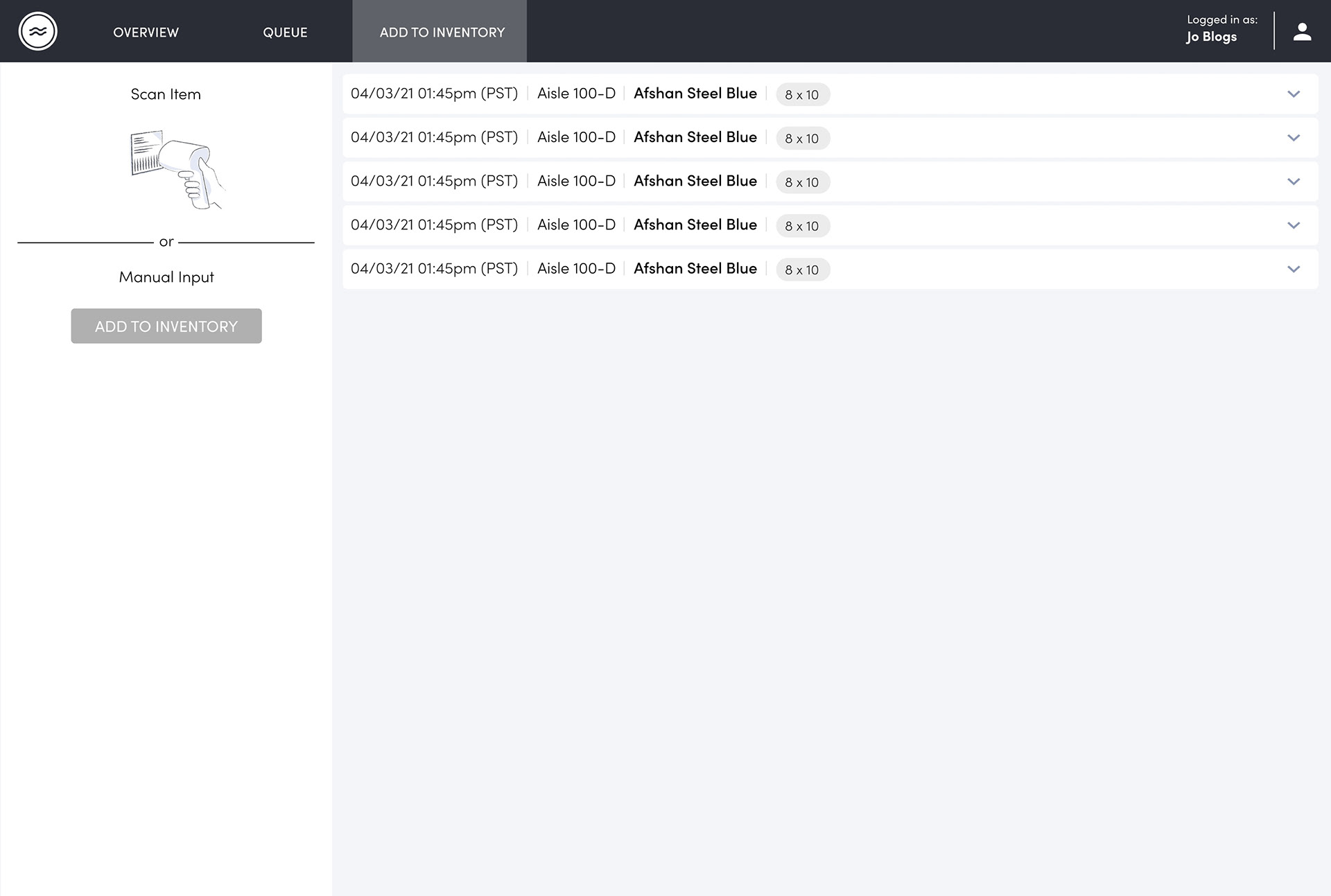Go to the Overview tab
1331x896 pixels.
146,32
